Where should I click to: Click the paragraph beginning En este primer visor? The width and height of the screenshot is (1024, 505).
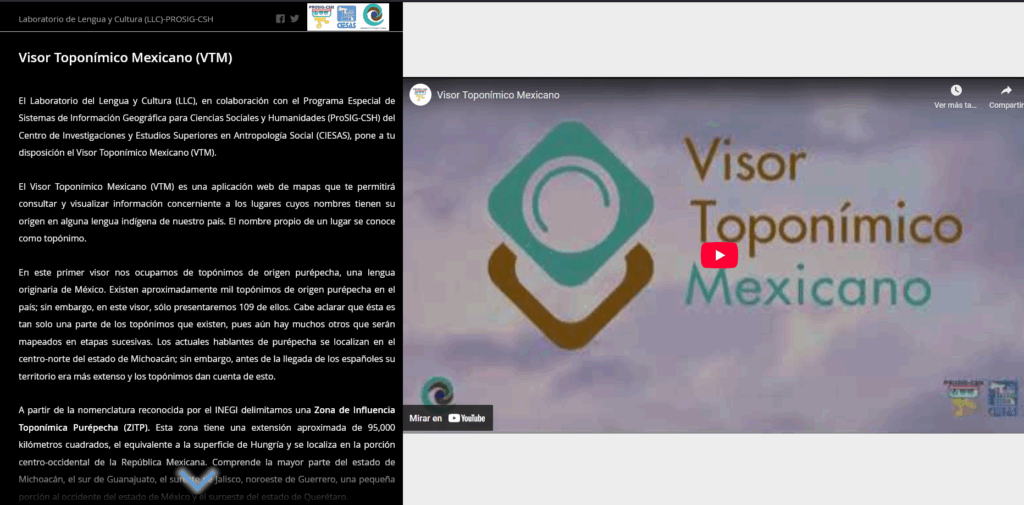pos(206,324)
